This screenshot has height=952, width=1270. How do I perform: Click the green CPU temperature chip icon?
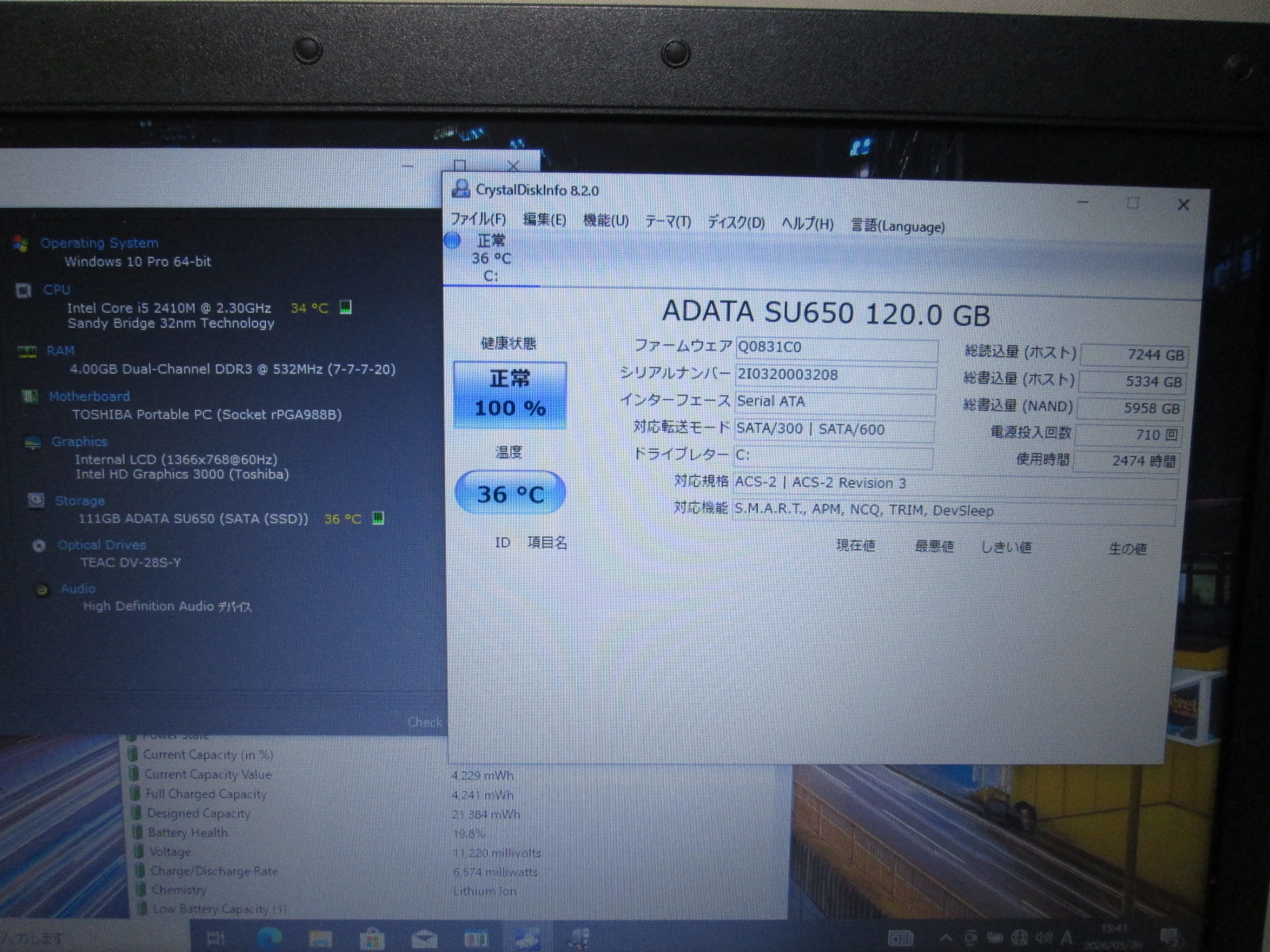pyautogui.click(x=345, y=308)
